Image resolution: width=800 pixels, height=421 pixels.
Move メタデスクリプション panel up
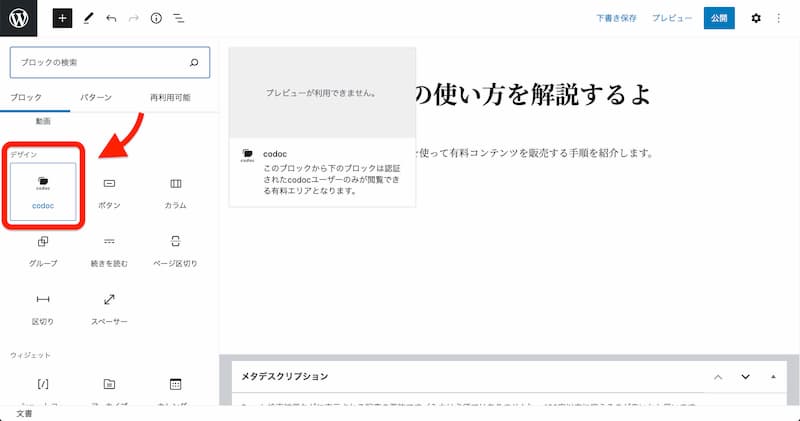pyautogui.click(x=718, y=377)
